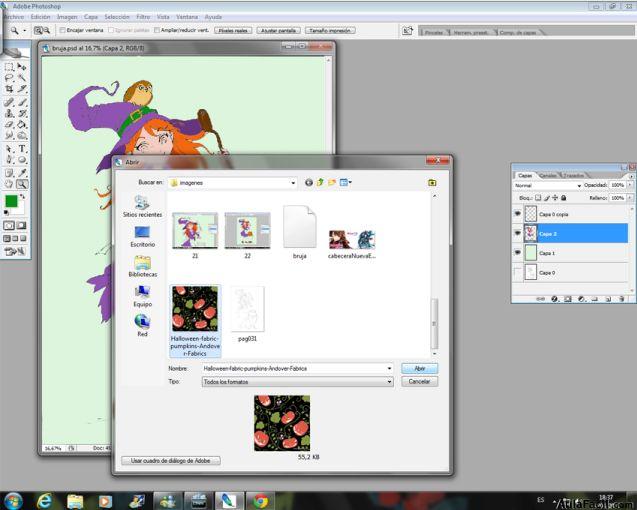Switch foreground and background colors

coord(23,197)
